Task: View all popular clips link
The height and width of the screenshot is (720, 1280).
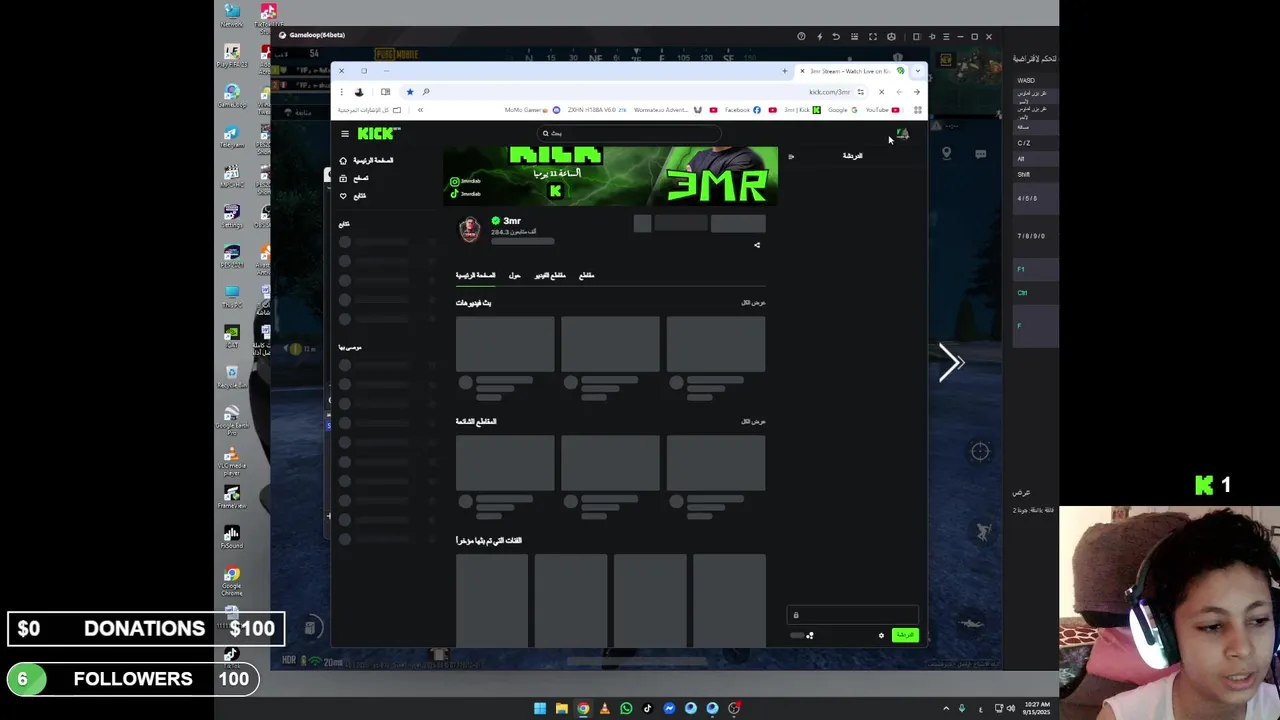Action: coord(753,421)
